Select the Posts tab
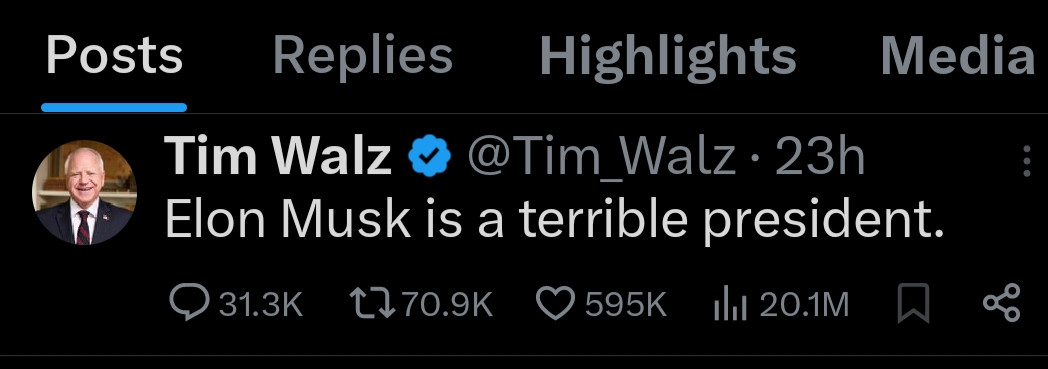 [x=114, y=54]
